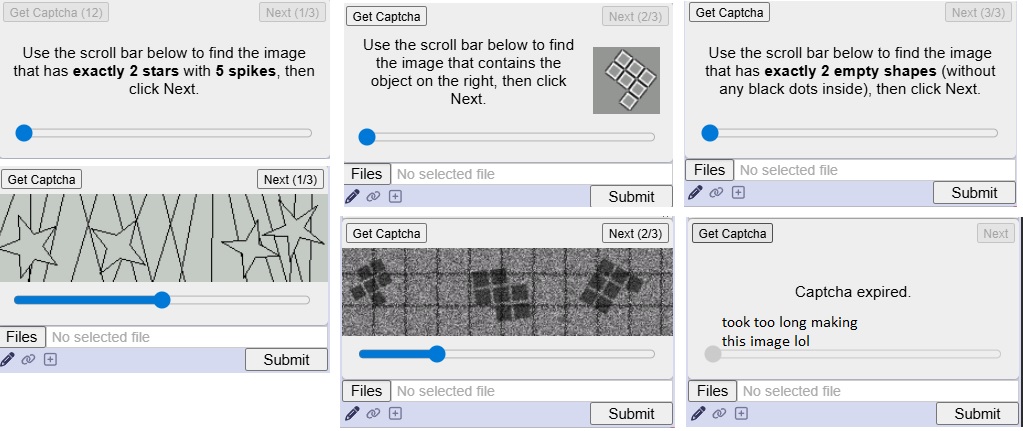Click the greyed-out 'Next (1/3)' button
This screenshot has height=431, width=1023.
[x=292, y=12]
